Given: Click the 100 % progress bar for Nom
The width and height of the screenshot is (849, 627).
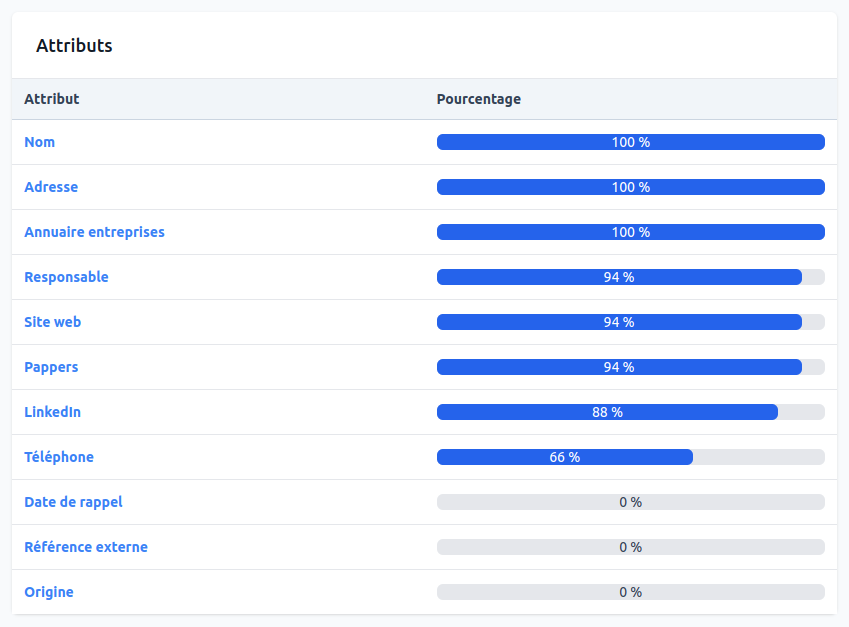Looking at the screenshot, I should (x=630, y=142).
